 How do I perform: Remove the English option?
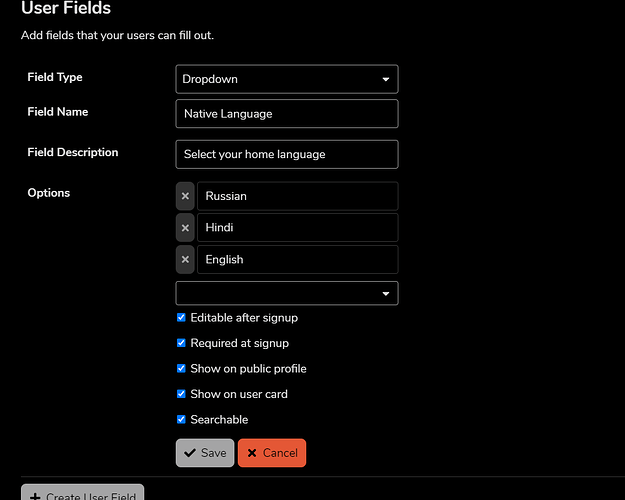(x=185, y=260)
